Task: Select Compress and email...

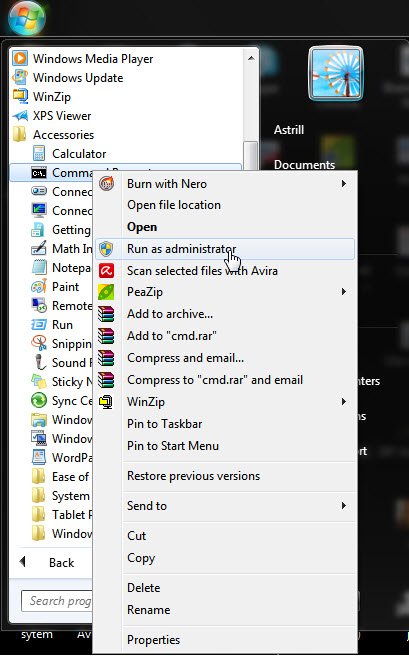Action: [x=185, y=358]
